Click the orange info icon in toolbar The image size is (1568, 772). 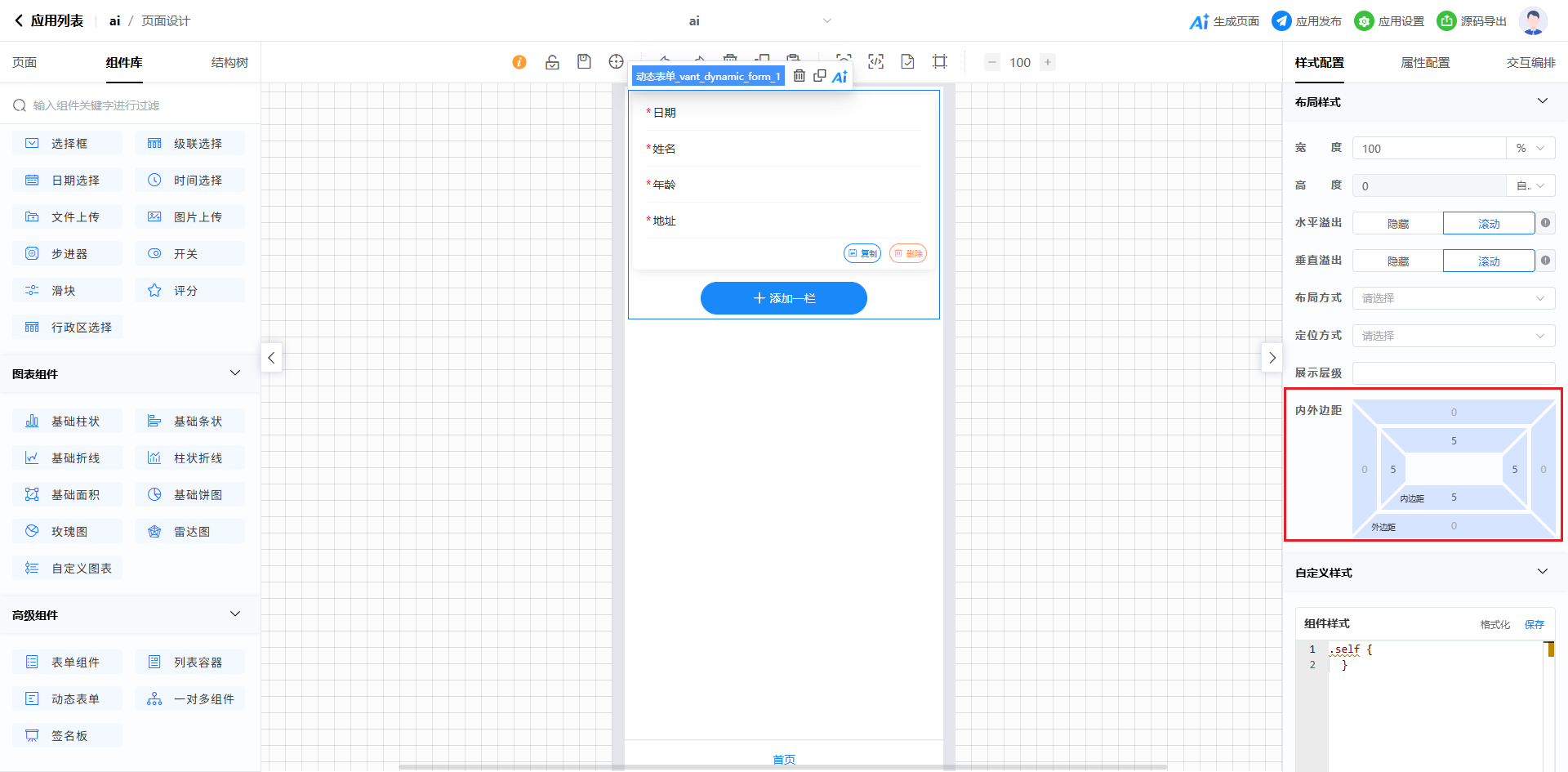tap(519, 62)
